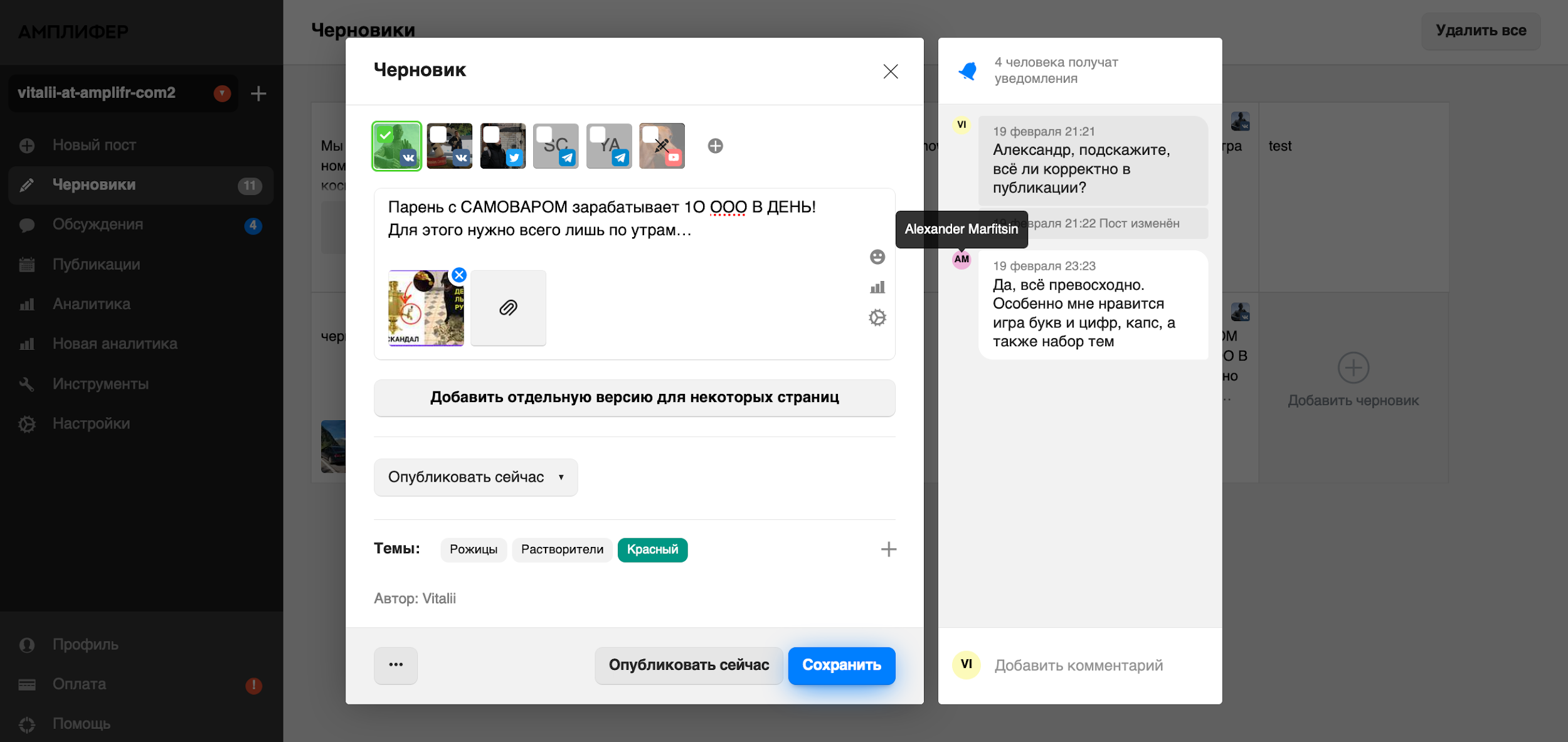Remove the attached image with blue X
The width and height of the screenshot is (1568, 742).
459,275
